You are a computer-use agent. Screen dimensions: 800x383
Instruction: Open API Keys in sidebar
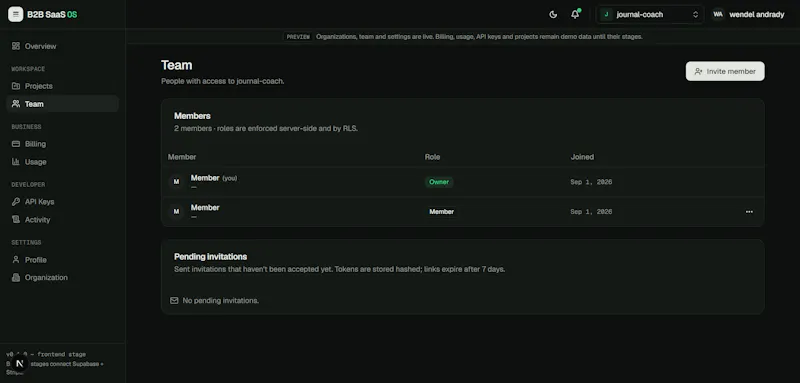pos(63,202)
